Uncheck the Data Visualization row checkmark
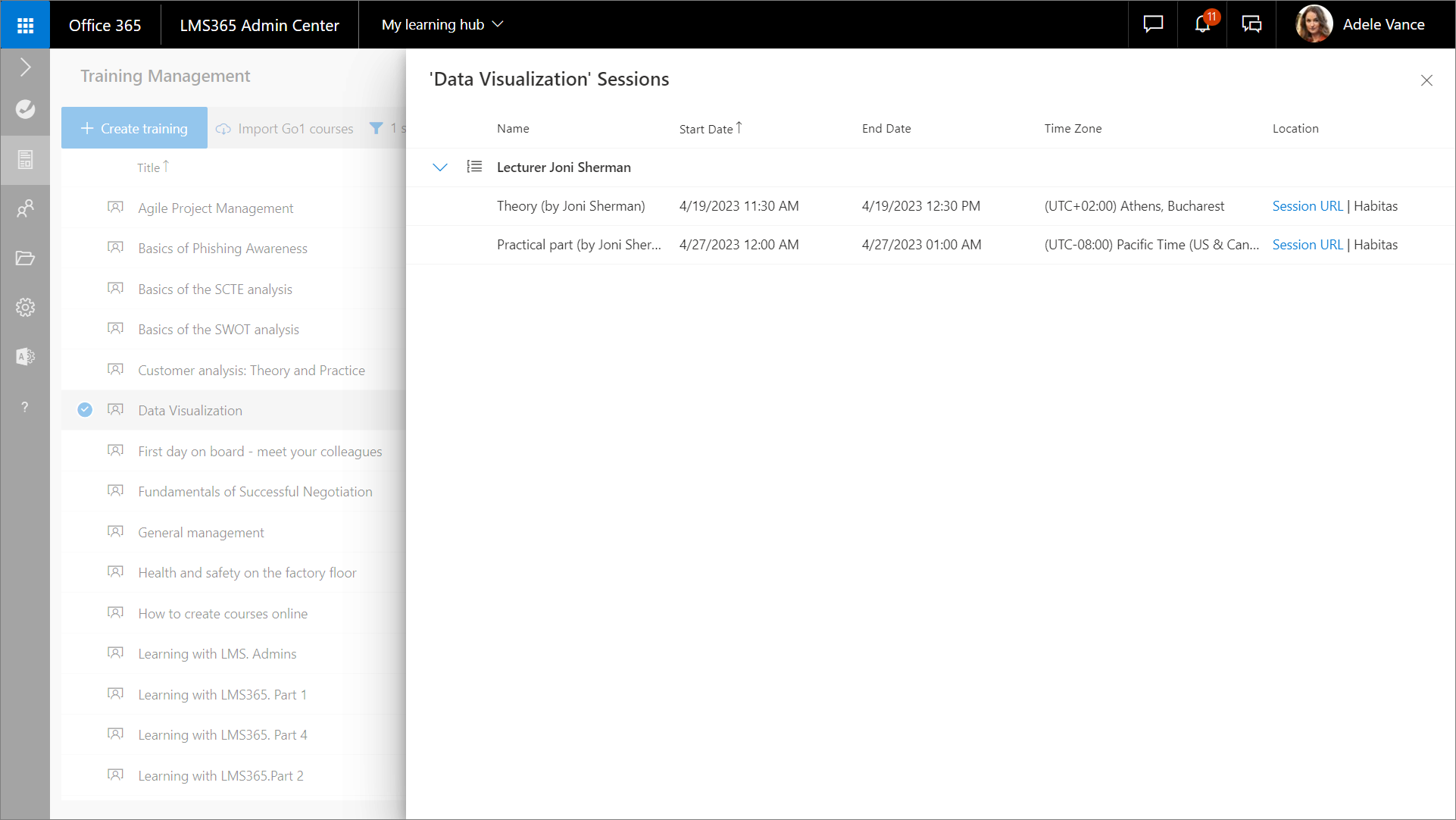Viewport: 1456px width, 820px height. point(85,410)
